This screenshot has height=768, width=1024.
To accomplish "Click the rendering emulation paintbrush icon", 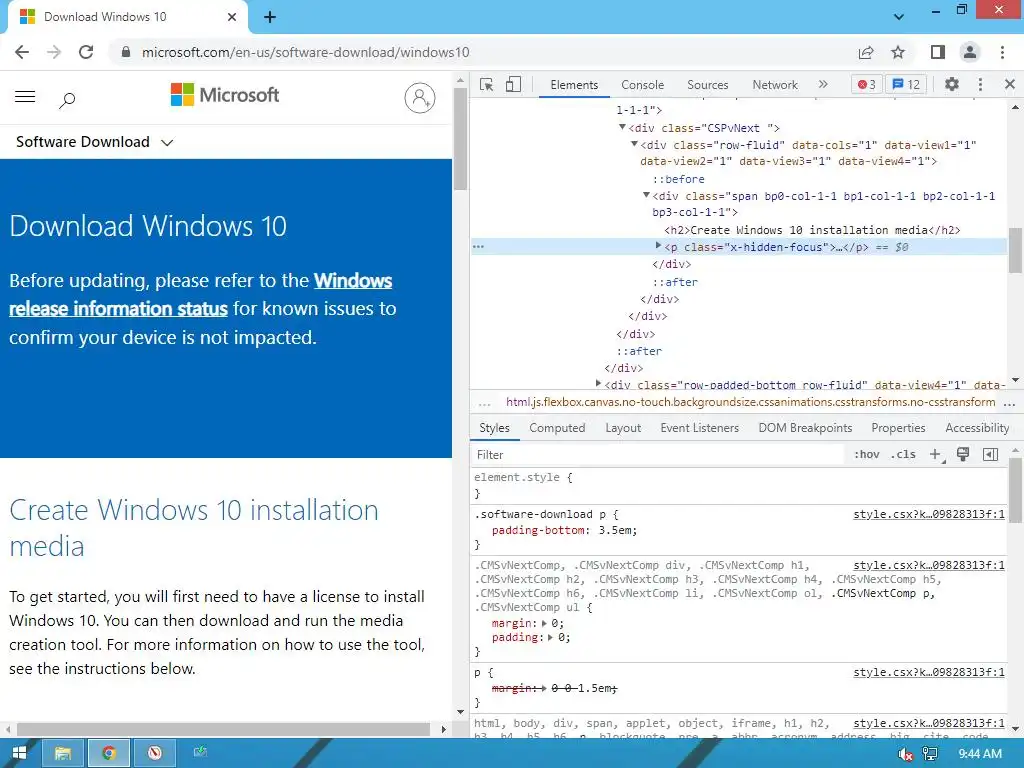I will (963, 455).
